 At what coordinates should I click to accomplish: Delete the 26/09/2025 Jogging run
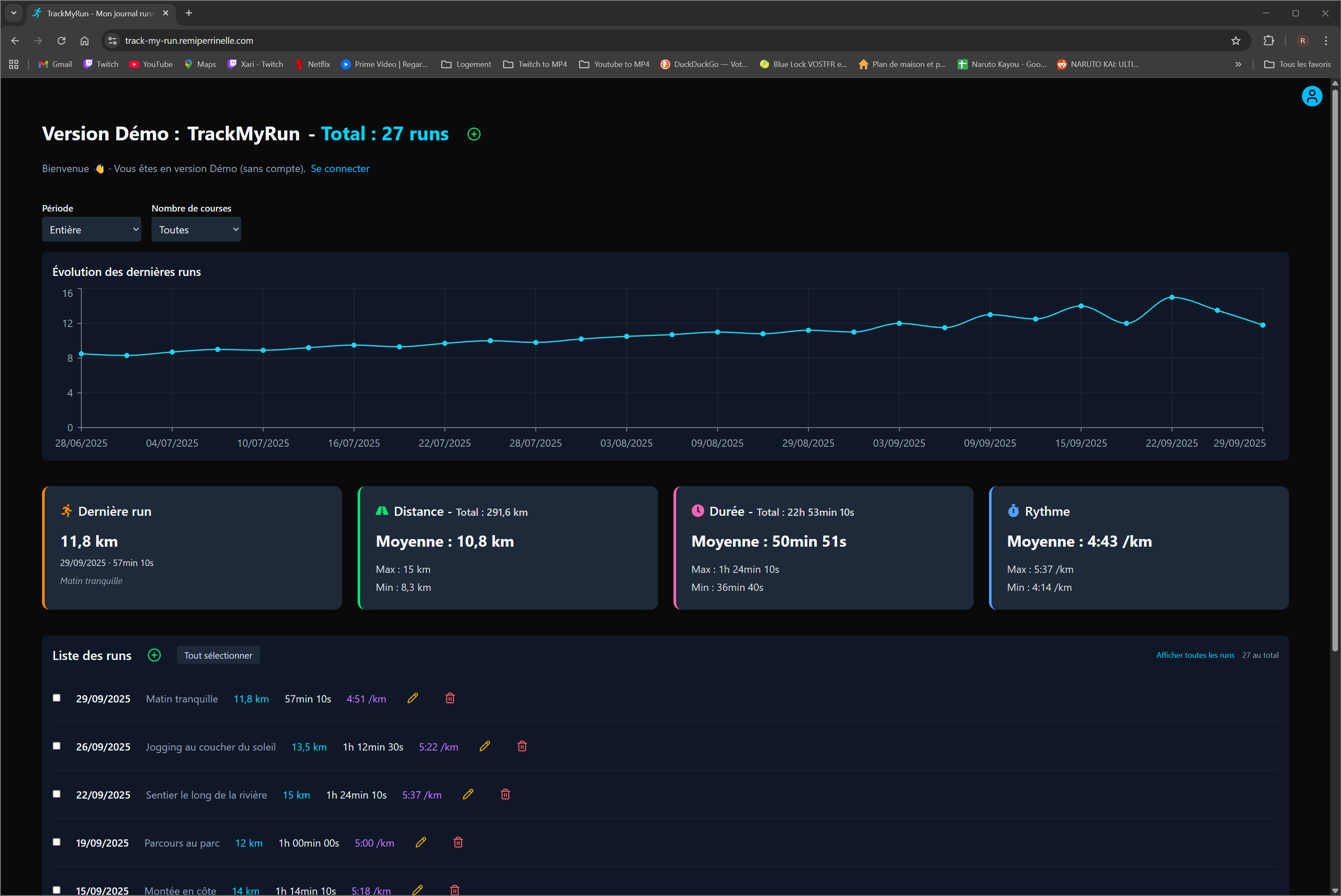click(522, 746)
